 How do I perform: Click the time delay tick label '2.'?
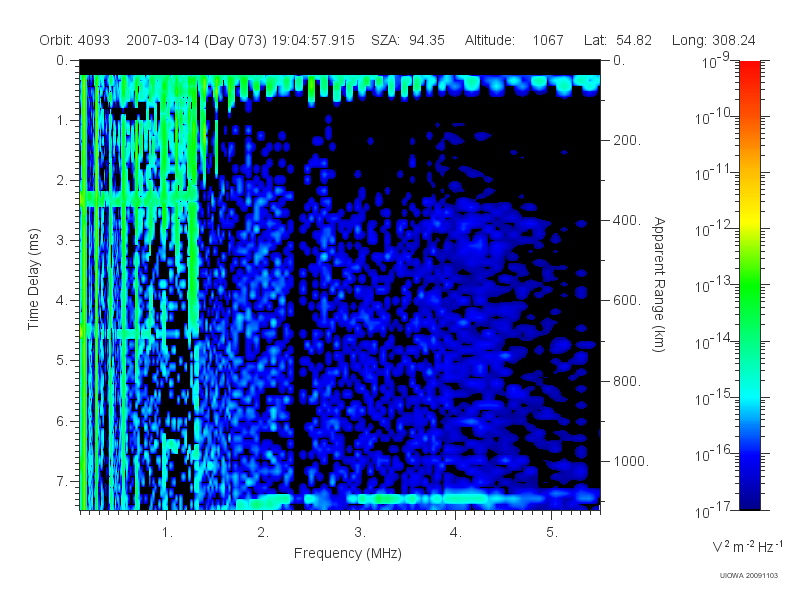[62, 181]
